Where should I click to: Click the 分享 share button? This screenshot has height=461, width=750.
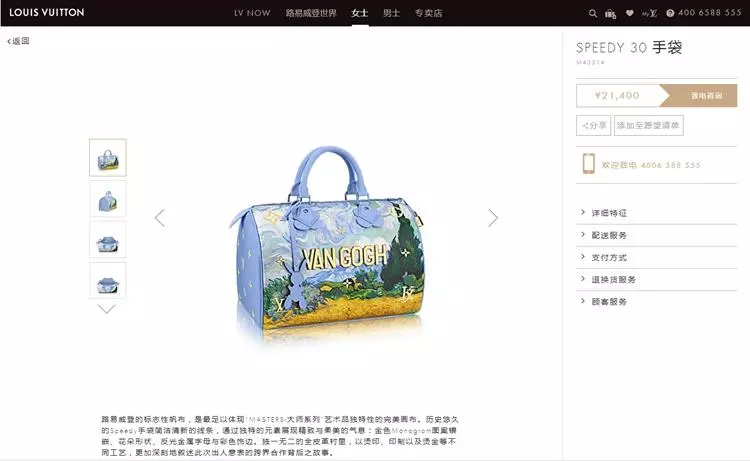(594, 125)
